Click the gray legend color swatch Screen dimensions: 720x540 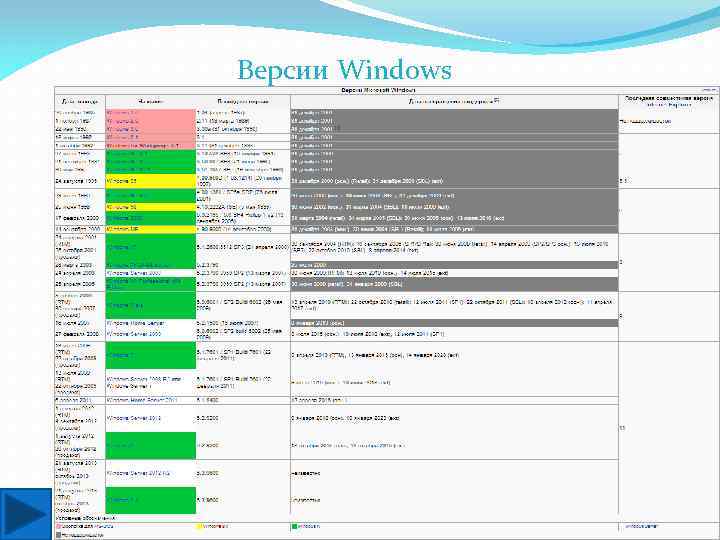[x=58, y=535]
